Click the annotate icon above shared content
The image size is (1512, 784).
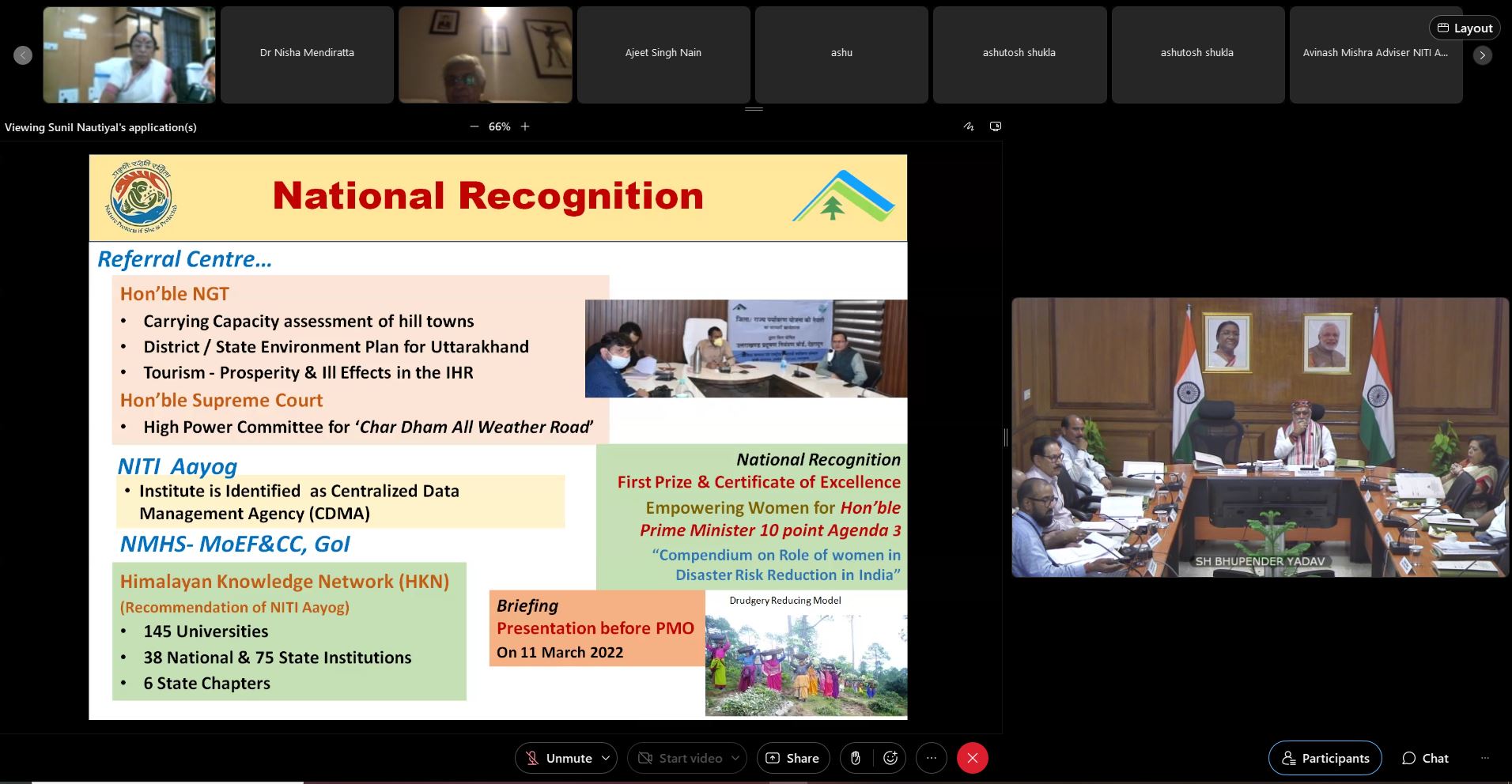click(x=969, y=126)
